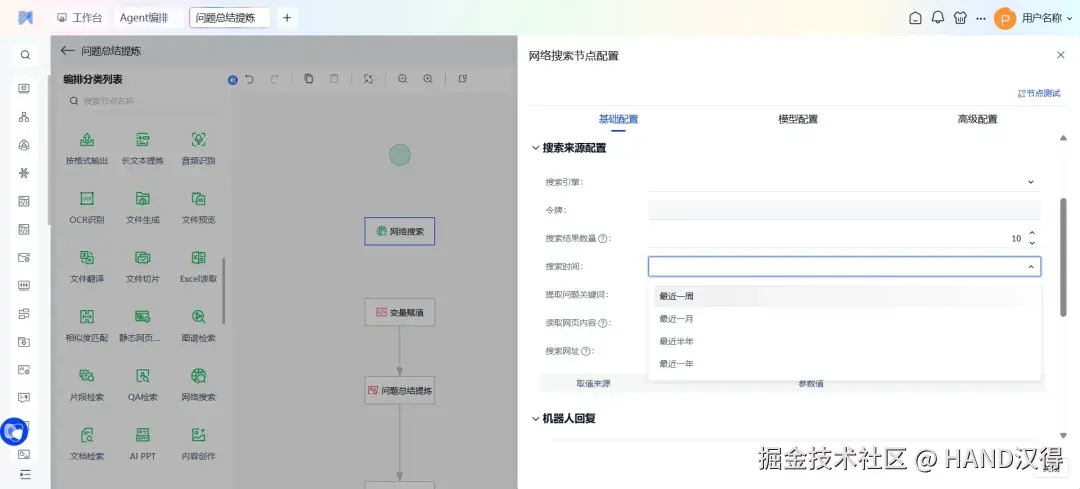Pick the 相似度匹配 node icon
Image resolution: width=1080 pixels, height=489 pixels.
(87, 317)
